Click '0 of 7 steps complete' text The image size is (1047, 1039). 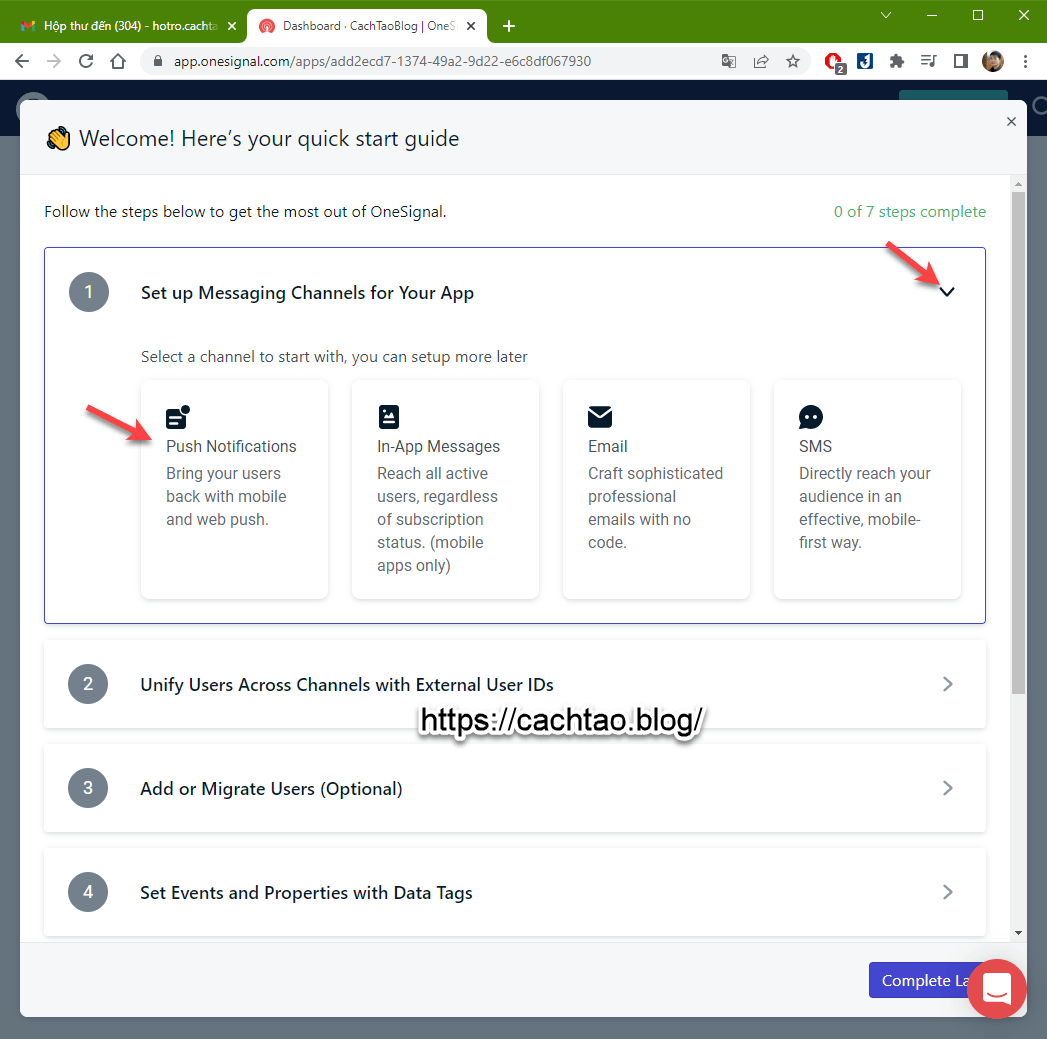click(909, 212)
